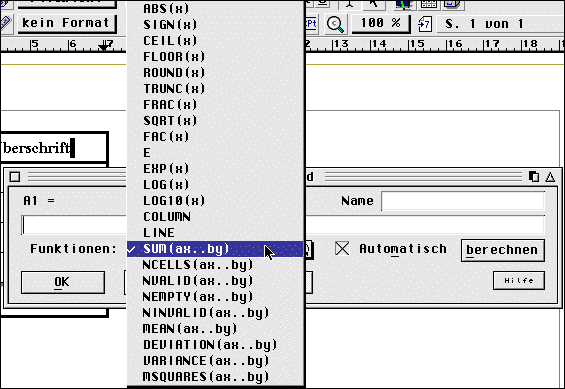Toggle the Automatisch checkbox
This screenshot has width=565, height=389.
click(342, 249)
